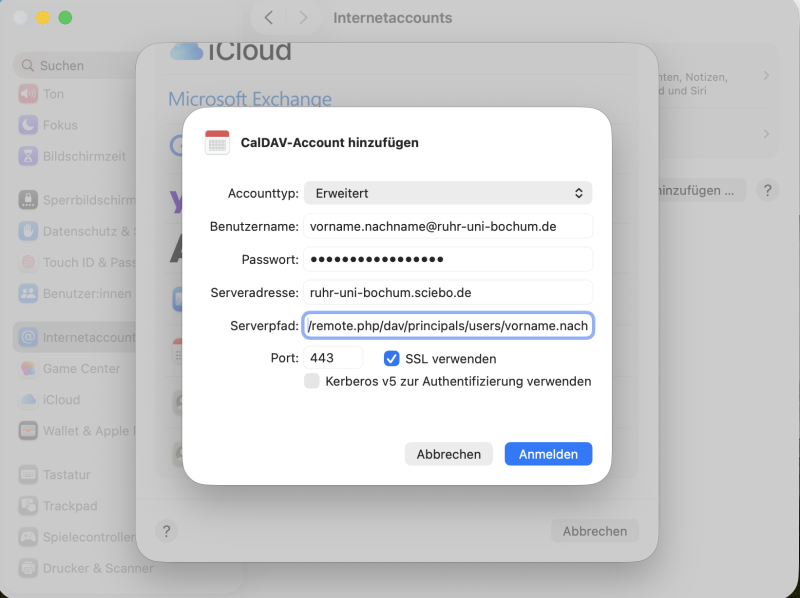This screenshot has width=800, height=598.
Task: Select Internetaccounts in the sidebar
Action: click(x=77, y=337)
